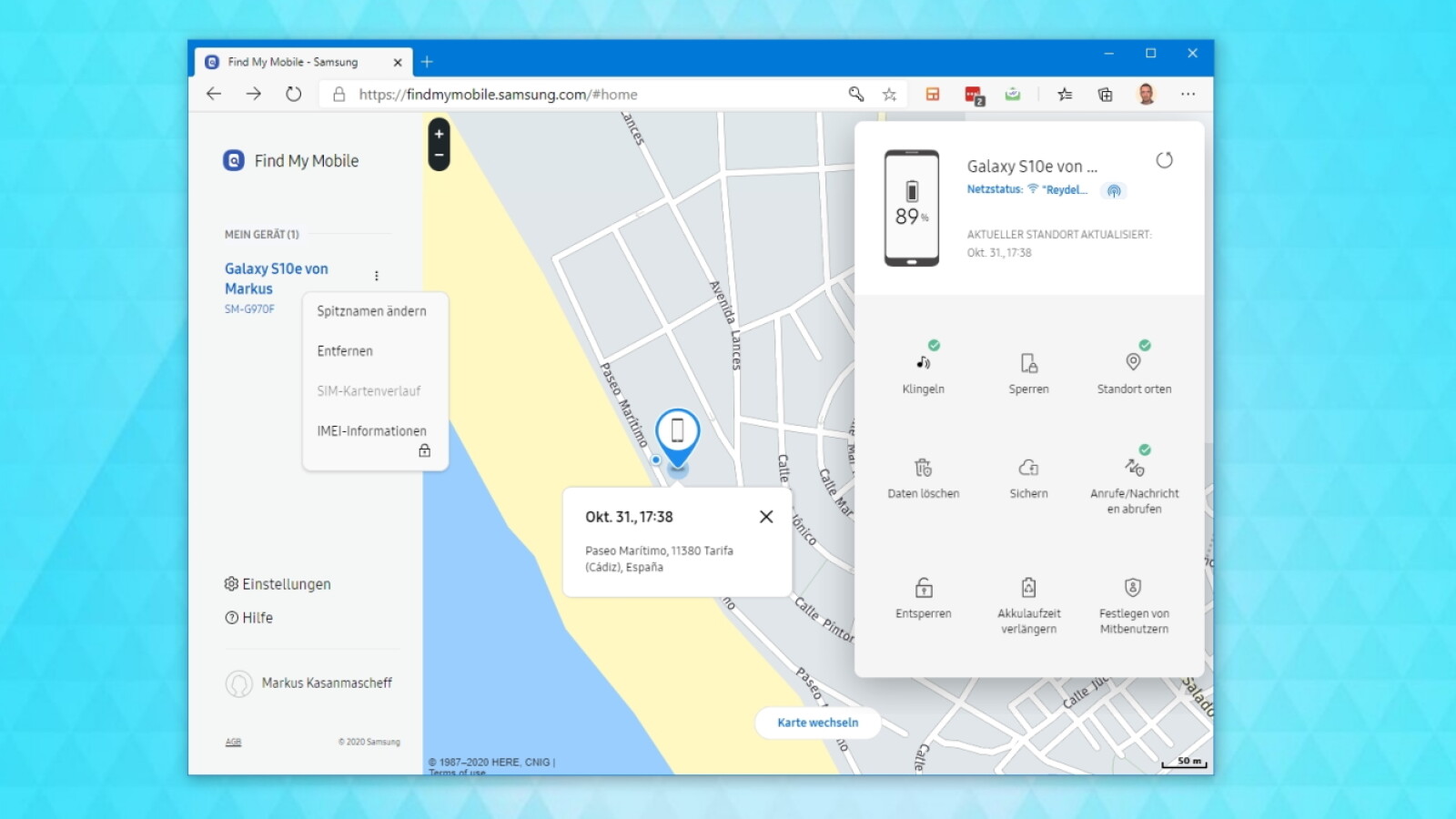The width and height of the screenshot is (1456, 819).
Task: Go forward in the browser
Action: coord(253,94)
